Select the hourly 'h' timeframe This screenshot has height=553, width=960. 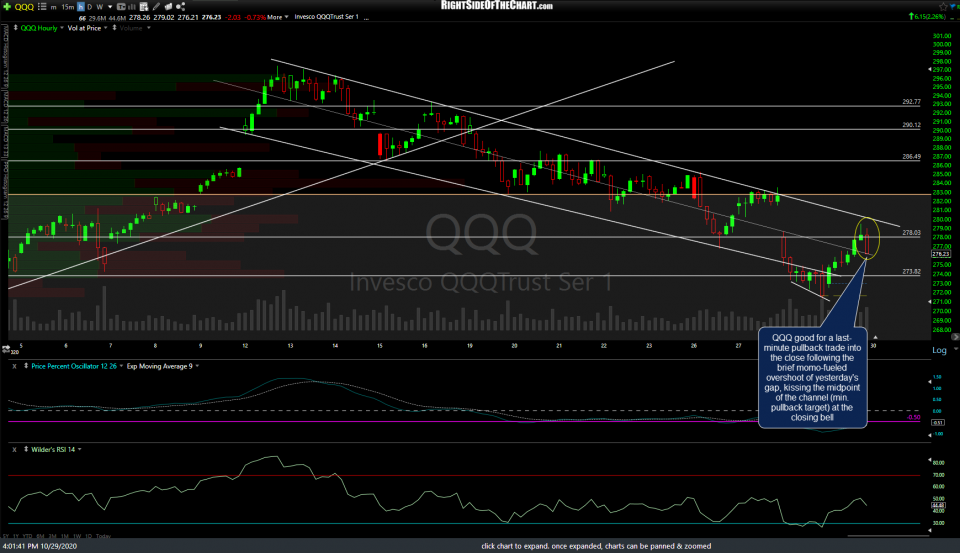[80, 7]
